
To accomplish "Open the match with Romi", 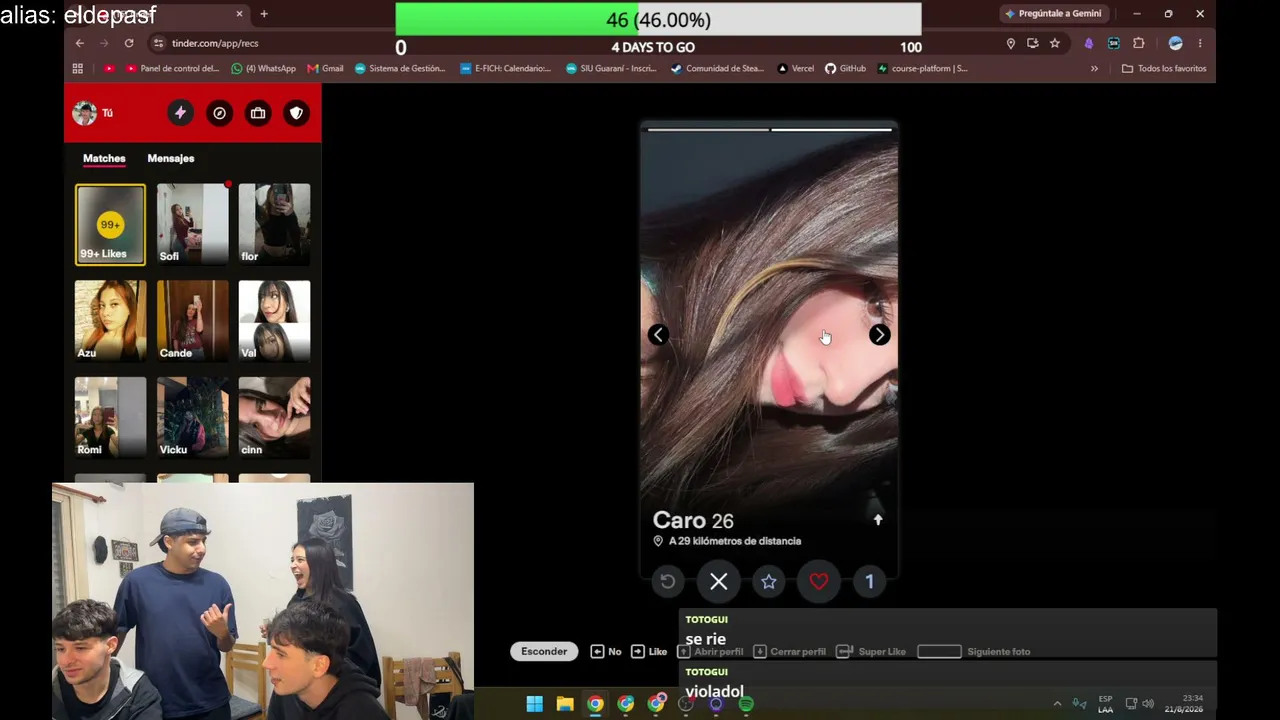I will pos(110,418).
